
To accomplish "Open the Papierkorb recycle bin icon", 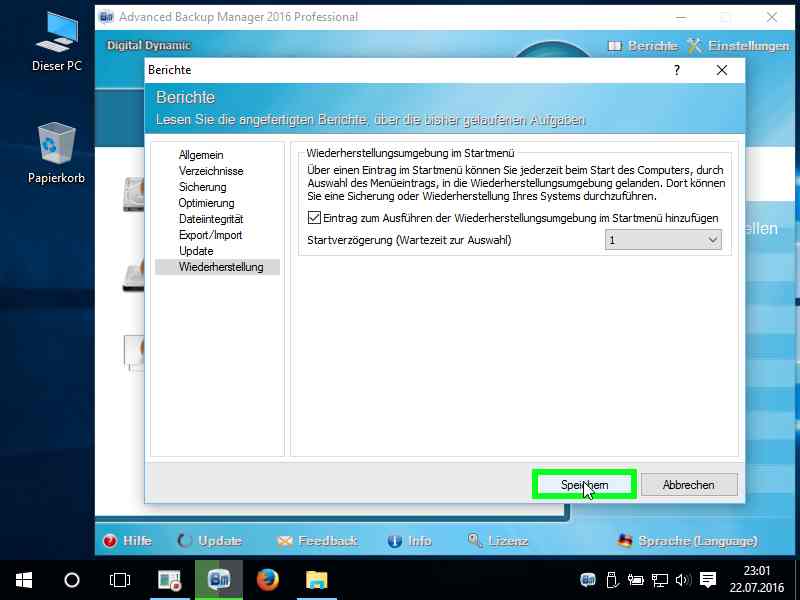I will tap(56, 152).
